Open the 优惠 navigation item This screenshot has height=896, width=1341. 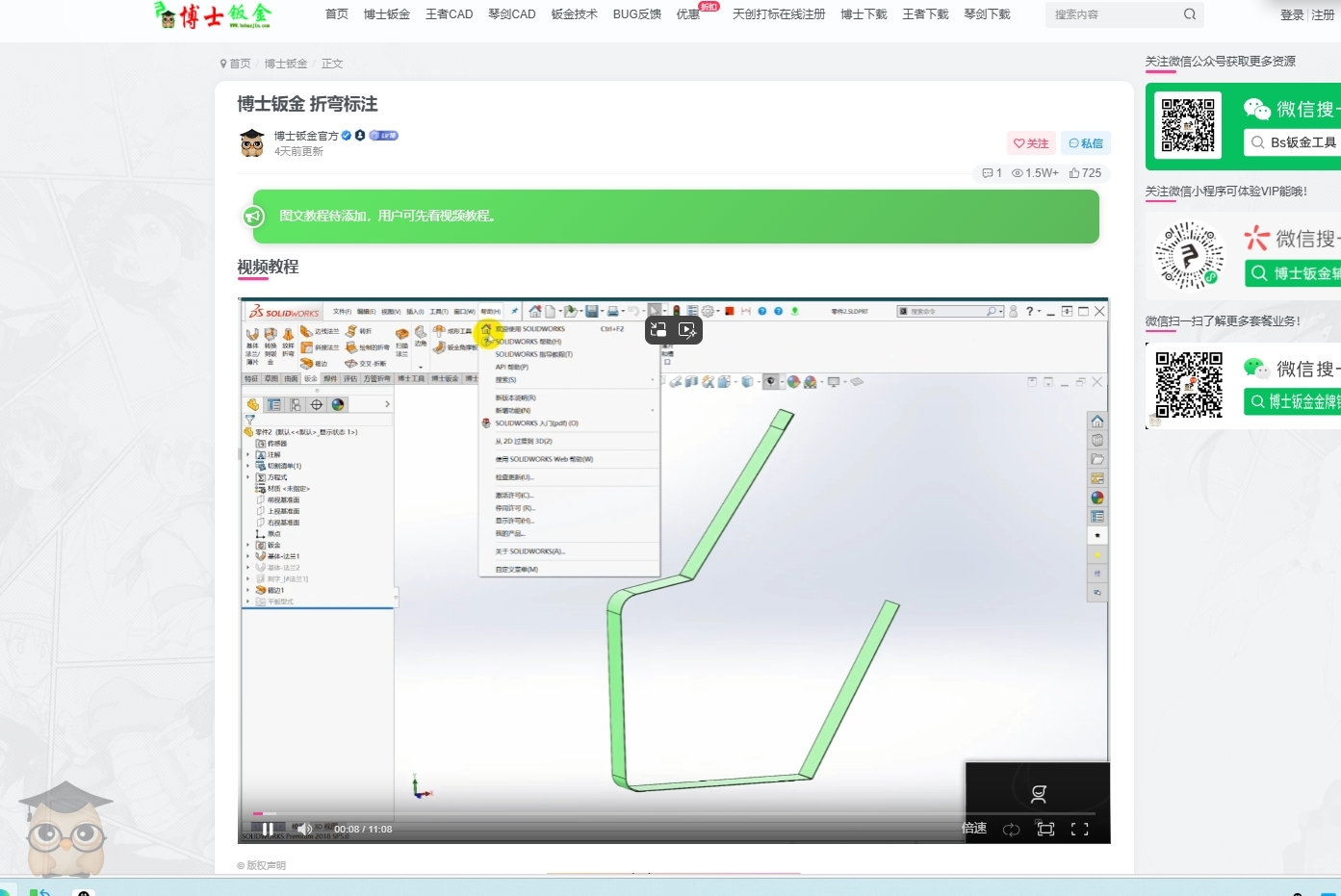point(688,14)
